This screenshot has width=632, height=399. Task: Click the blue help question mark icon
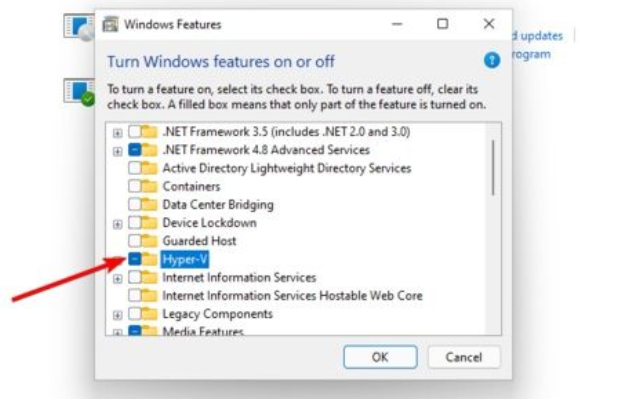click(x=492, y=61)
